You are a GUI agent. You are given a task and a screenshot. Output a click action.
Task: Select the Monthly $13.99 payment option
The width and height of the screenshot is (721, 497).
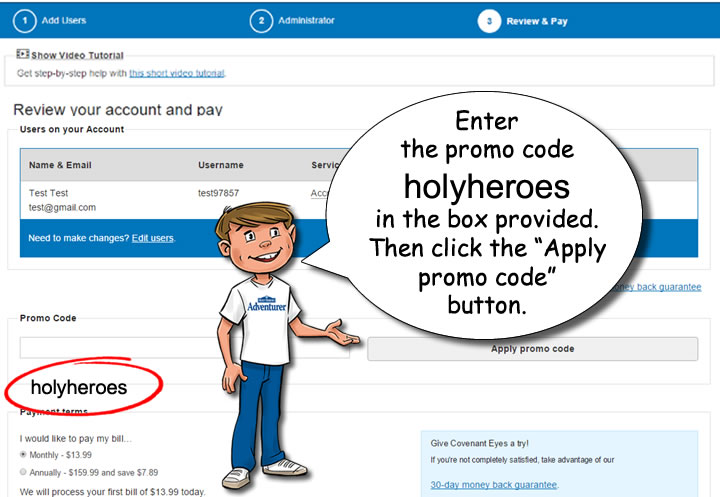pos(23,455)
